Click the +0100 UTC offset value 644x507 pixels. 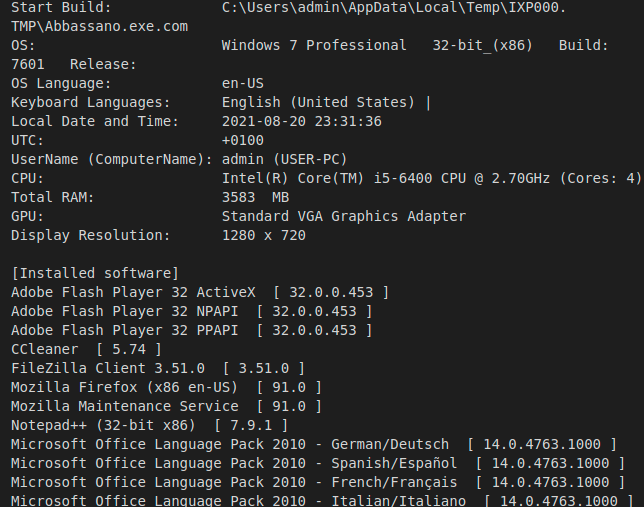coord(242,141)
